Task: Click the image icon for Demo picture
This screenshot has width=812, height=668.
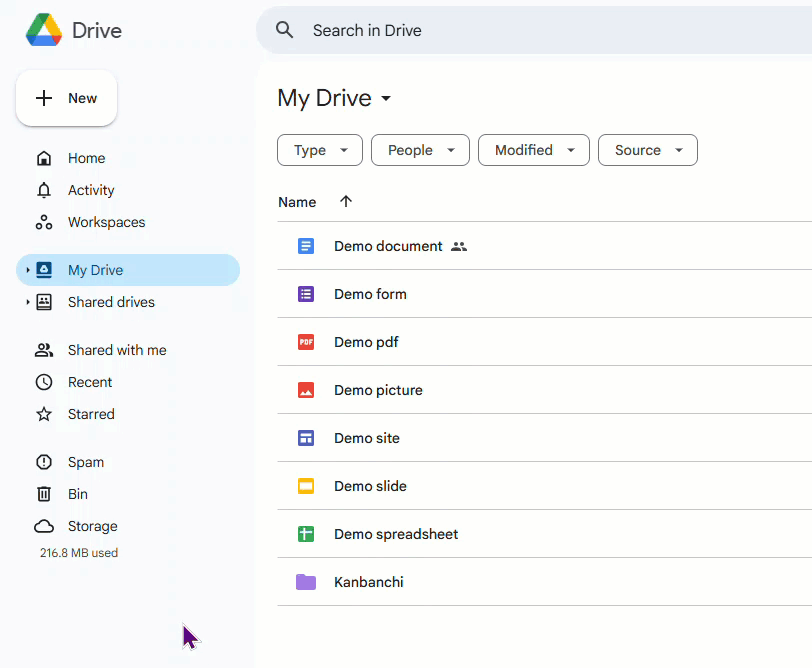Action: pyautogui.click(x=306, y=390)
